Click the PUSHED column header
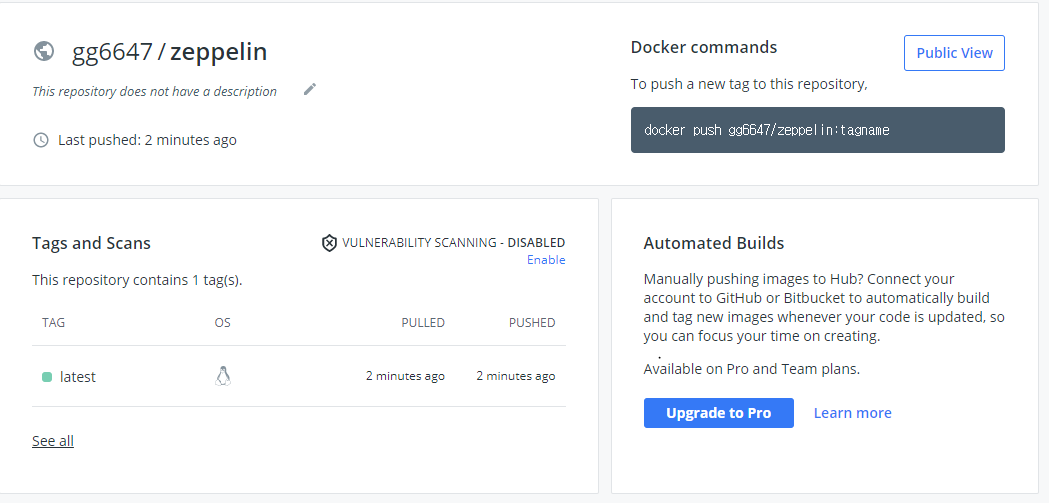The height and width of the screenshot is (503, 1049). click(532, 322)
